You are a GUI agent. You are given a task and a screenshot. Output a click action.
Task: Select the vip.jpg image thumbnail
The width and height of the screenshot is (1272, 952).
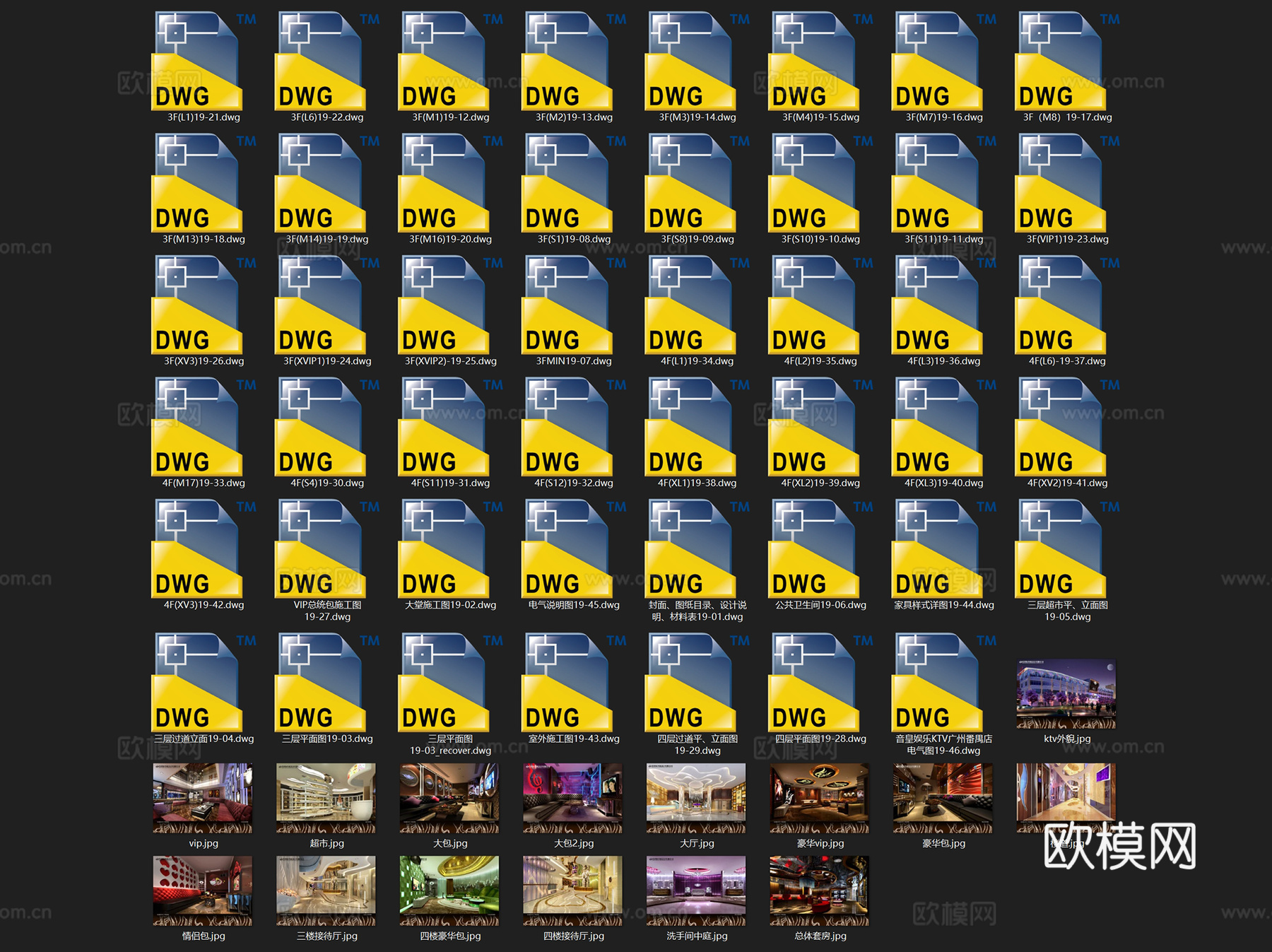point(203,799)
